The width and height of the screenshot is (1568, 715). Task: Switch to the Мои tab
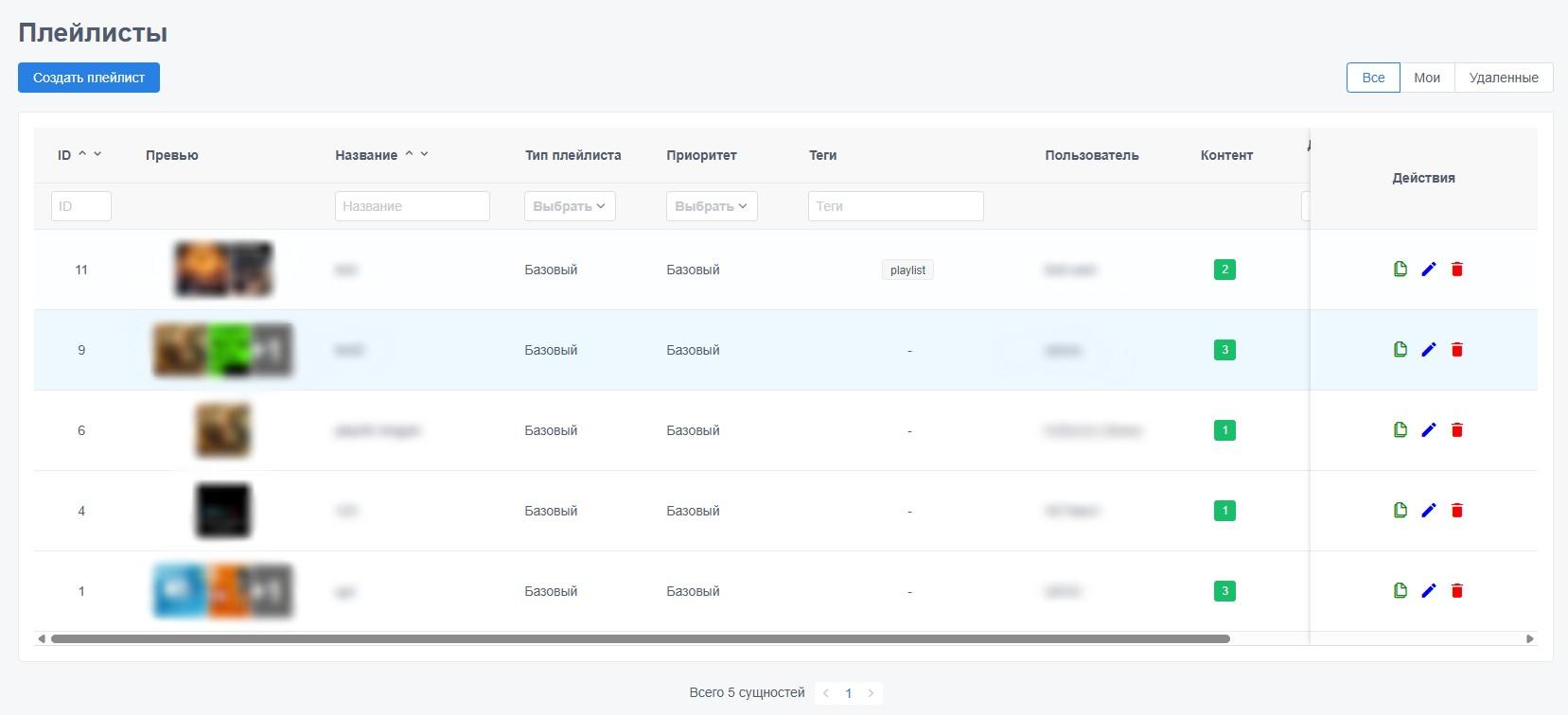(x=1427, y=78)
